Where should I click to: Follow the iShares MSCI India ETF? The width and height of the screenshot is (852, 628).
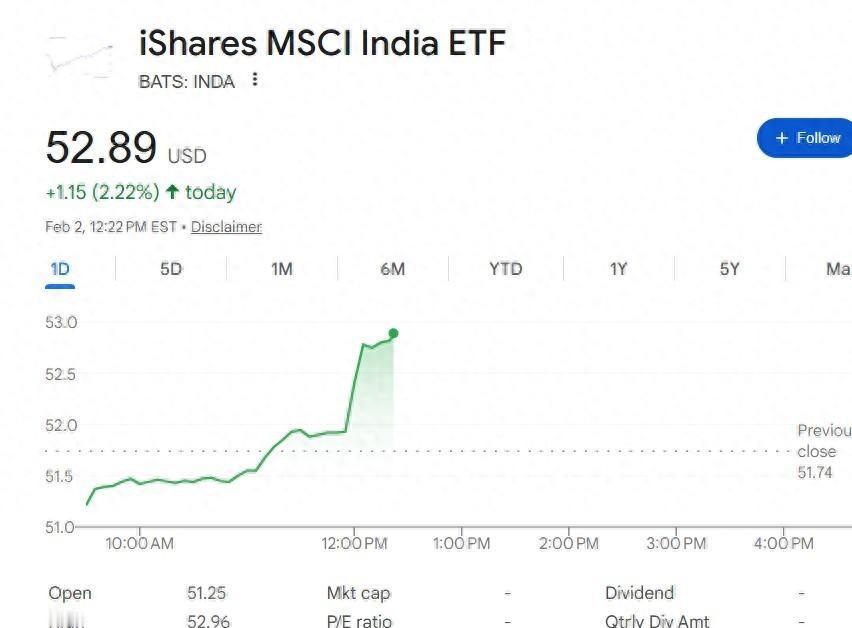click(807, 138)
